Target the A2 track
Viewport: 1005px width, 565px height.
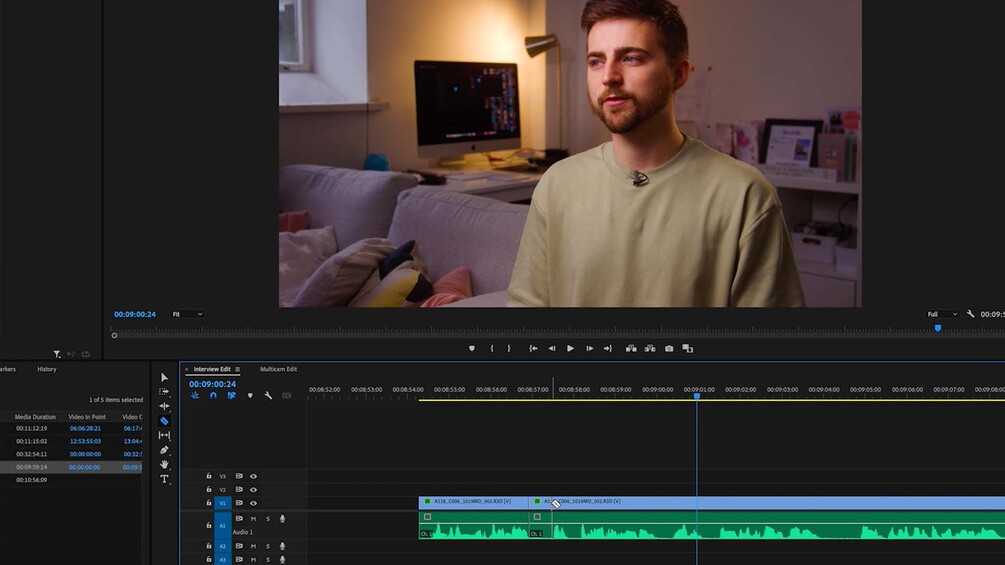222,546
